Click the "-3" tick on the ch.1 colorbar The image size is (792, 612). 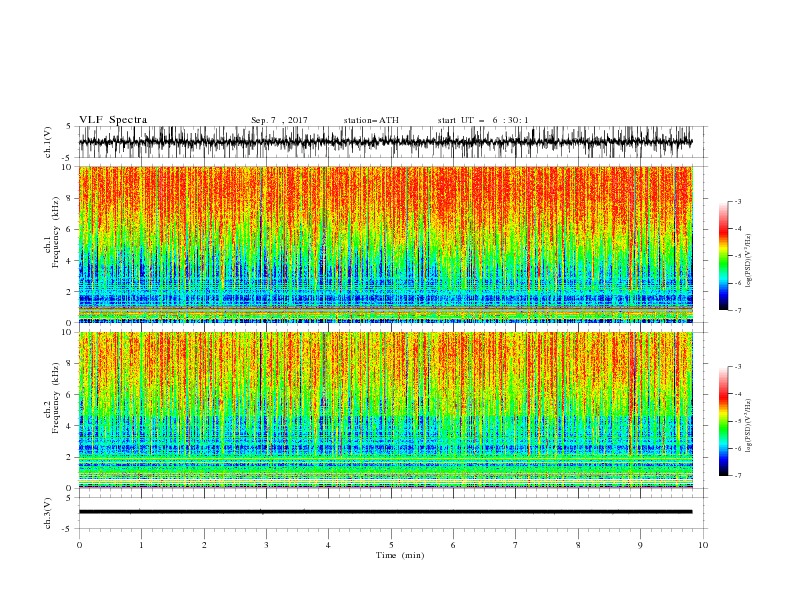tap(738, 201)
